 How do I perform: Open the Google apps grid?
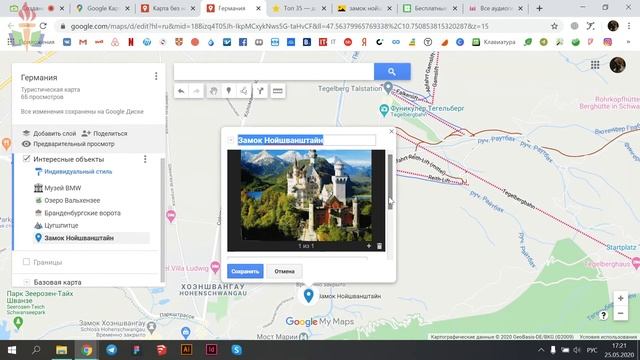595,65
